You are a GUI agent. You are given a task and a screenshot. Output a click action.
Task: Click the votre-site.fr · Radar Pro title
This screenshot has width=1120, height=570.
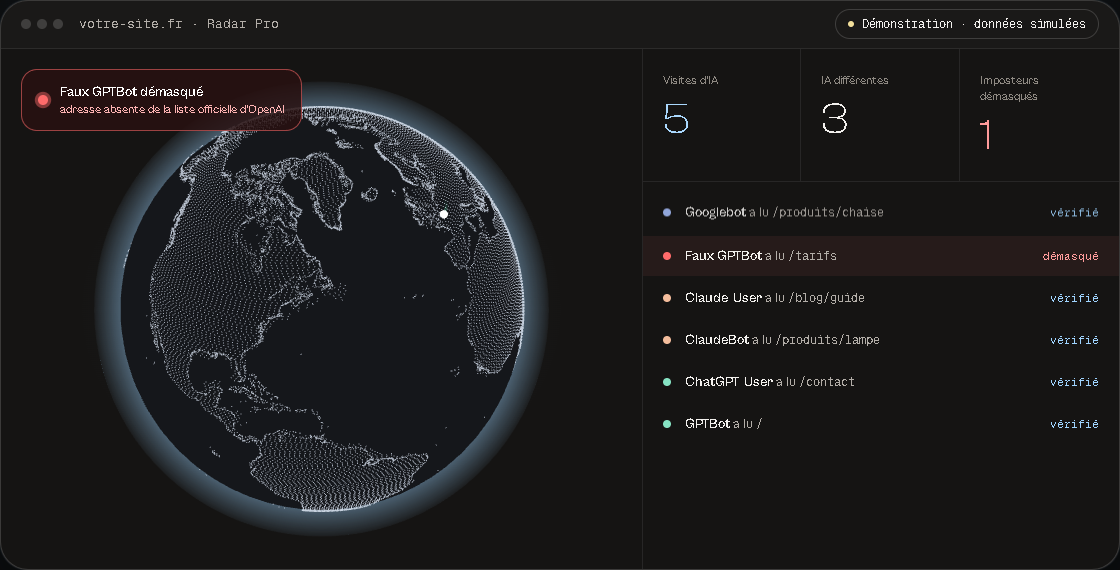pos(179,24)
